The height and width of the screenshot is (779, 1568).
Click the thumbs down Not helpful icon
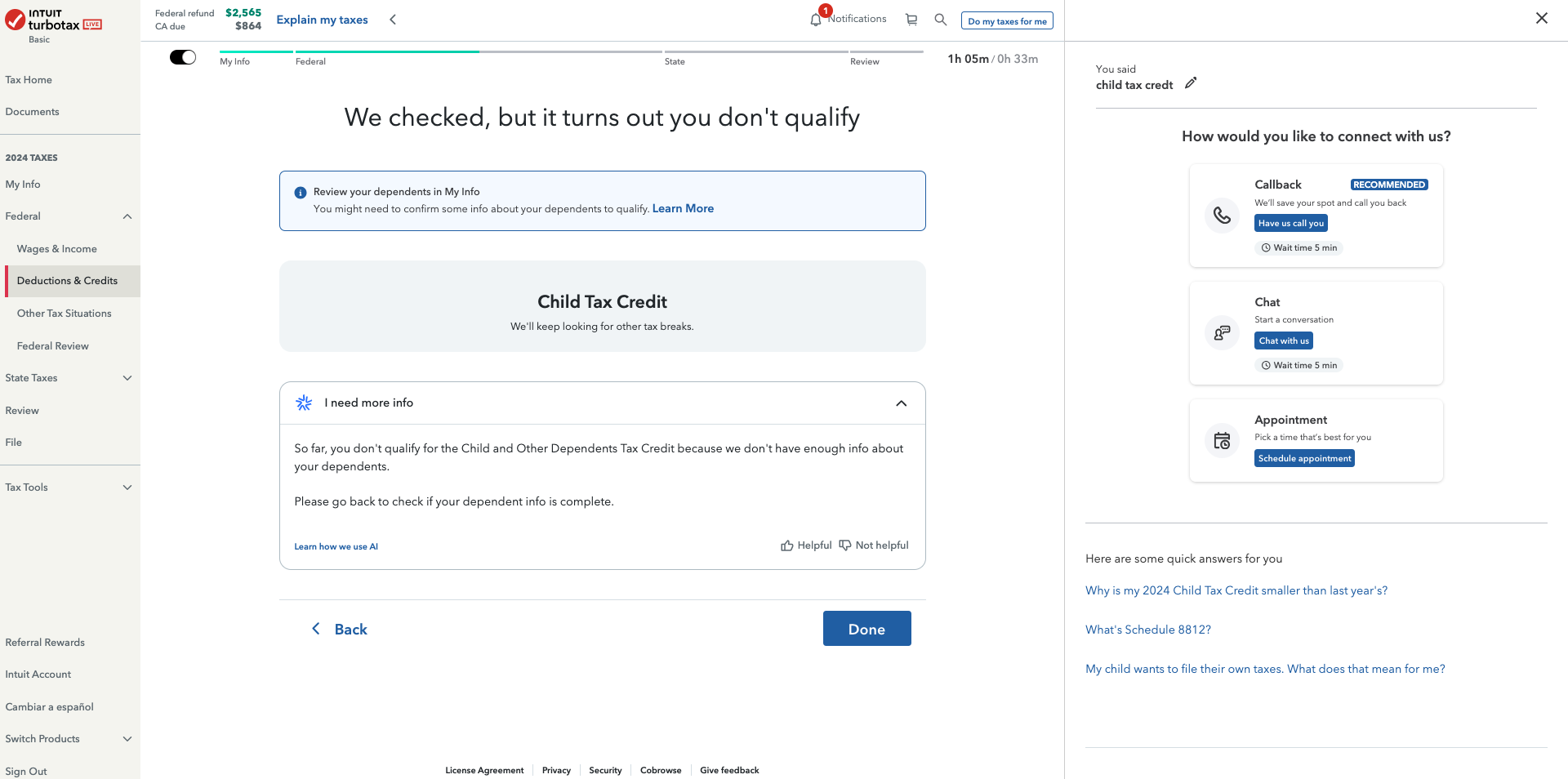coord(845,545)
